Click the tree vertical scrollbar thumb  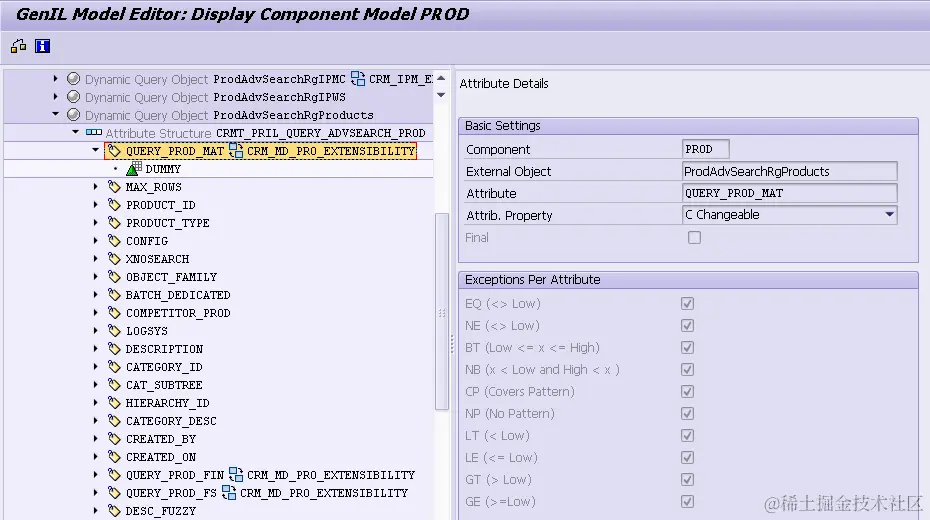click(x=442, y=311)
